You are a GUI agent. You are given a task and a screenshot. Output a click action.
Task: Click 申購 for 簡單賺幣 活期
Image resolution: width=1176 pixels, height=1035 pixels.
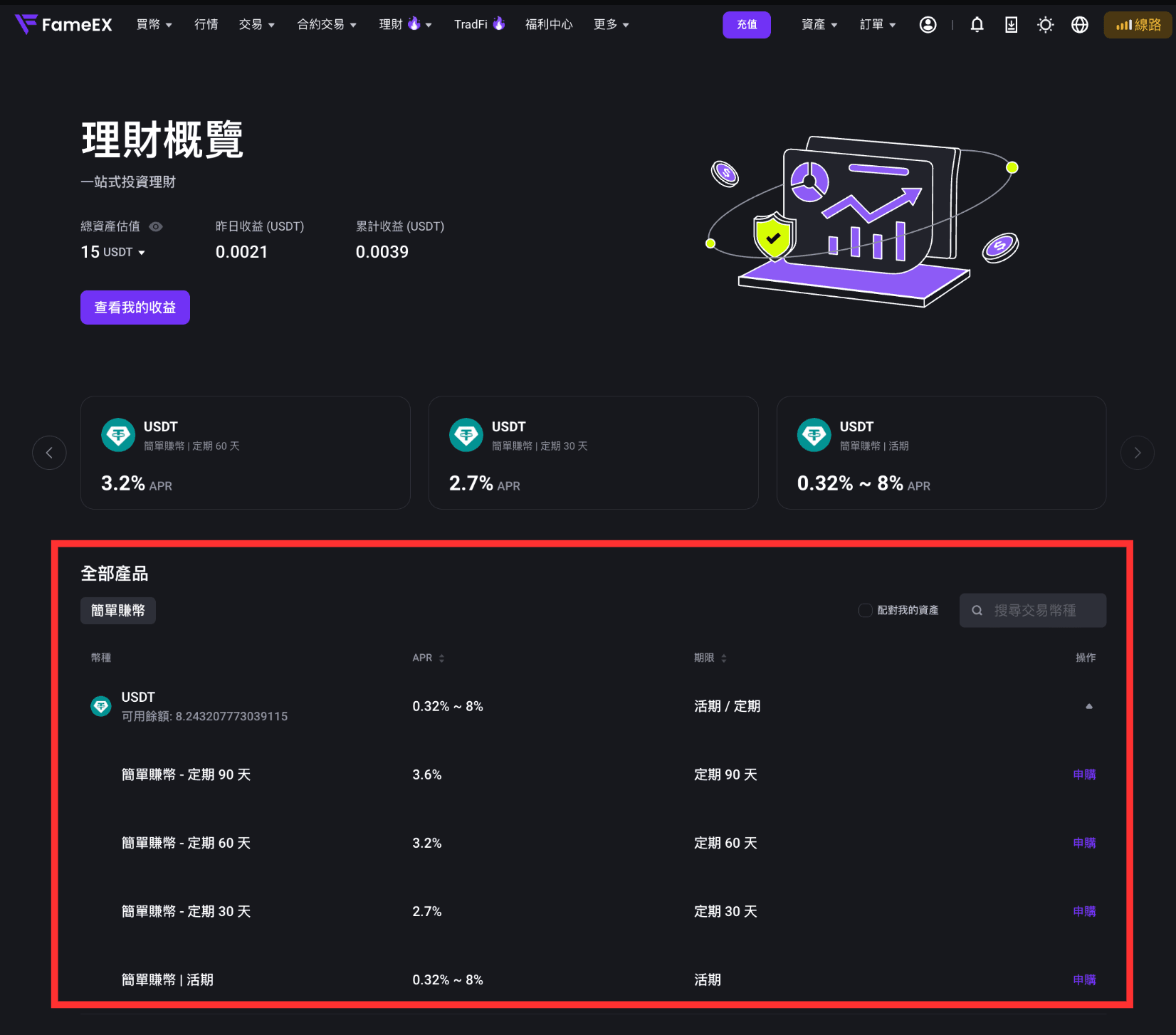point(1084,979)
